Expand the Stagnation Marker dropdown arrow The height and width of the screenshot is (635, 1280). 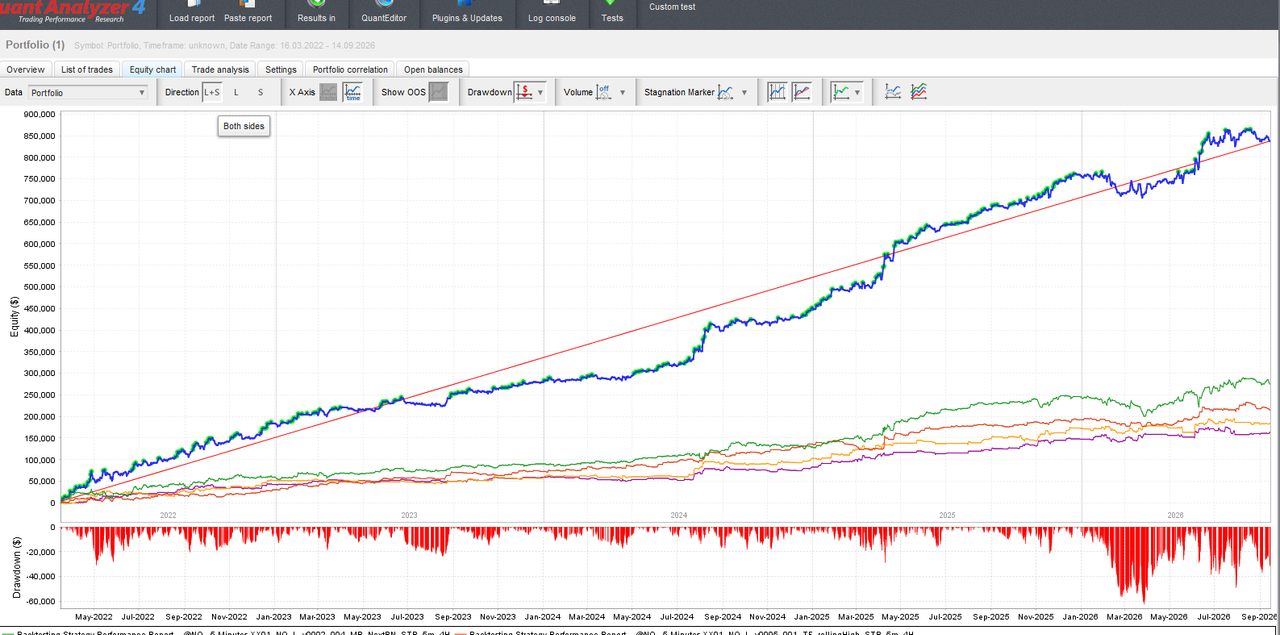744,93
